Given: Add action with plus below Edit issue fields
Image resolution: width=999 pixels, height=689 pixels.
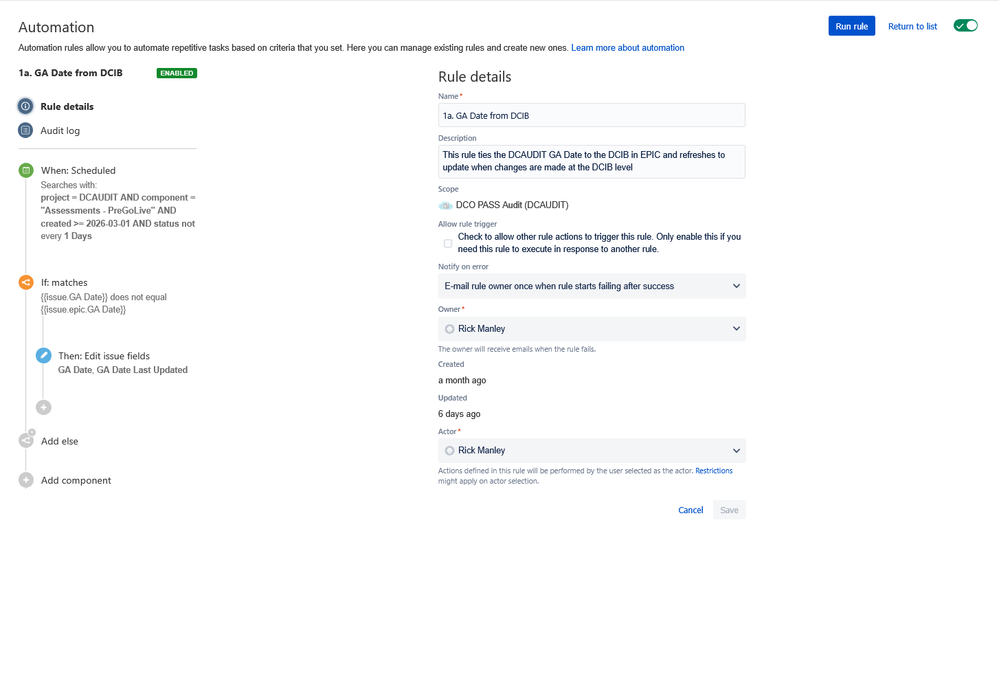Looking at the screenshot, I should (43, 407).
